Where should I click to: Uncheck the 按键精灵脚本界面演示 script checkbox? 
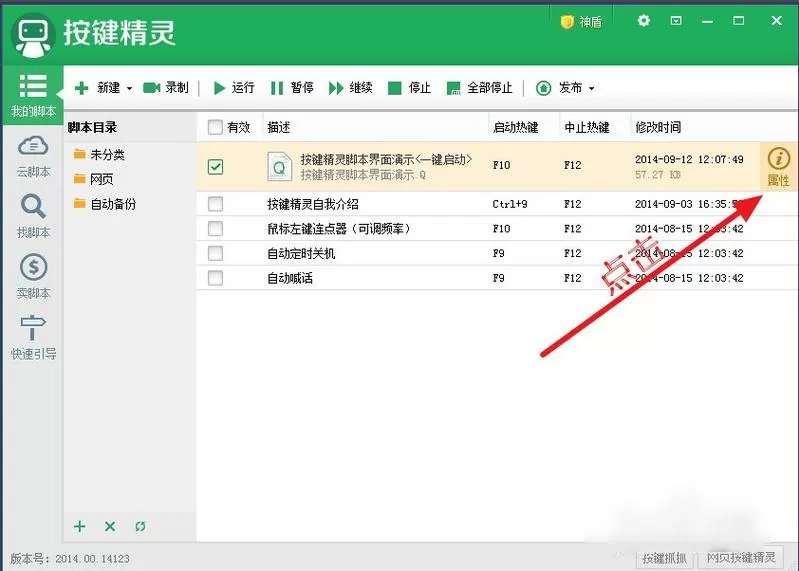pyautogui.click(x=215, y=167)
